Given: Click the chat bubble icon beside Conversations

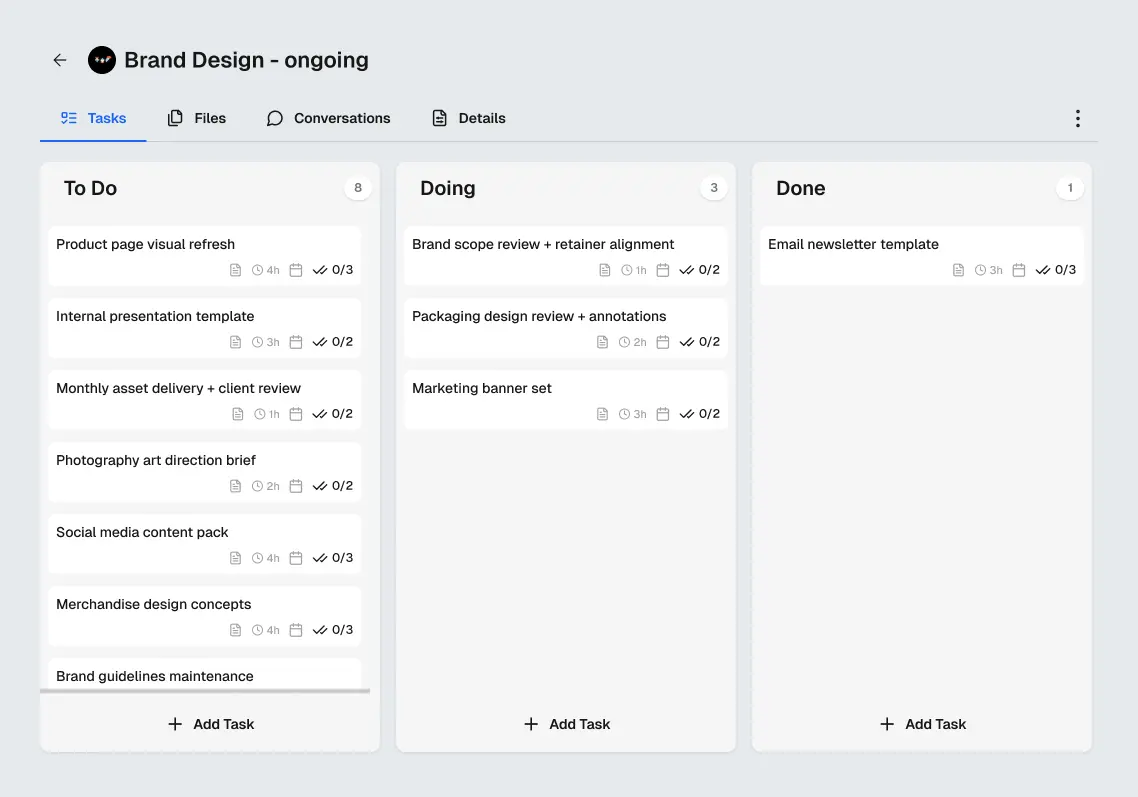Looking at the screenshot, I should [x=274, y=118].
